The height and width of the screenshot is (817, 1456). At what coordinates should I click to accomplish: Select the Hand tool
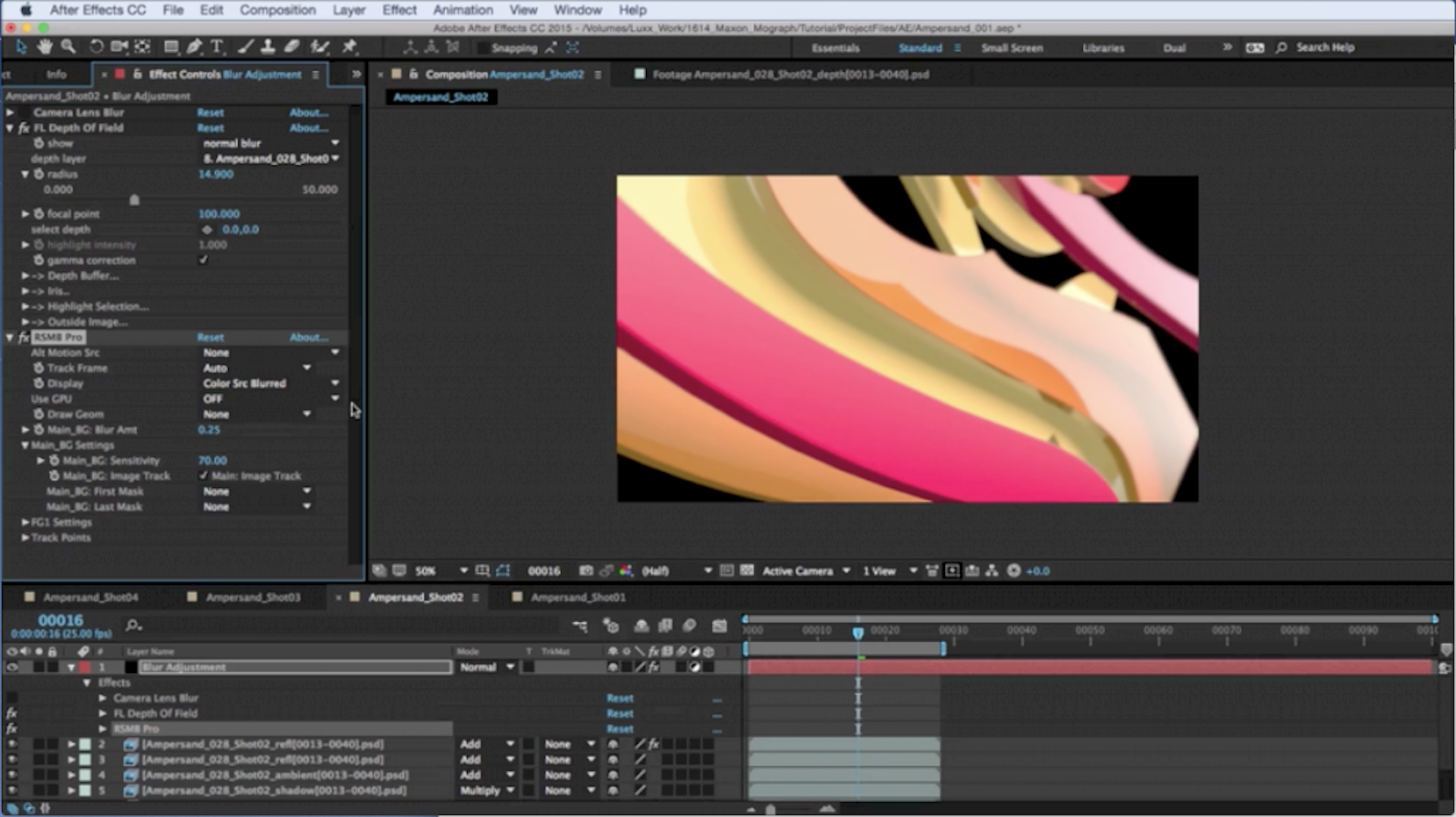click(x=45, y=47)
